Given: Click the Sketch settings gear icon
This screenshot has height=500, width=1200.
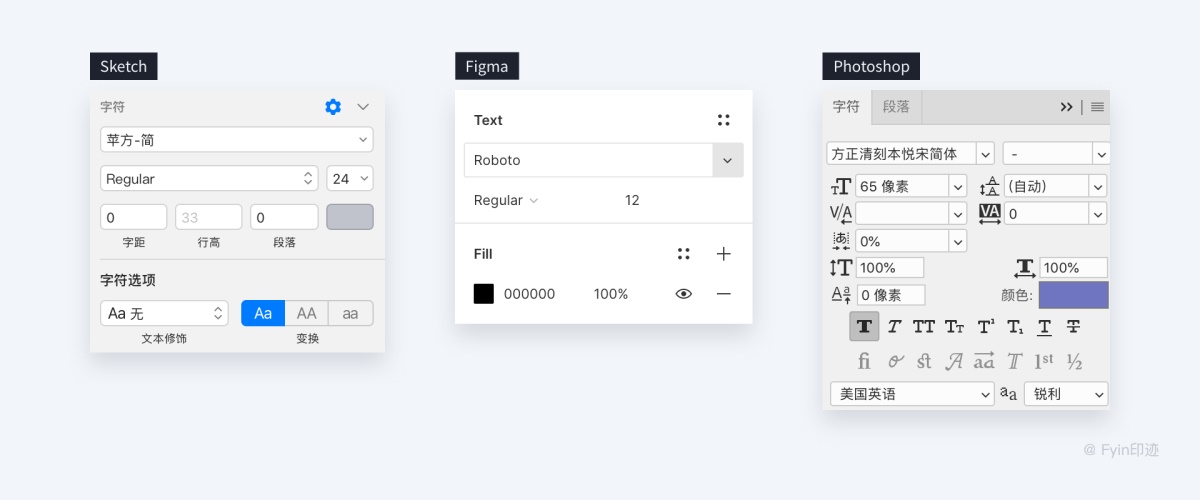Looking at the screenshot, I should click(x=333, y=107).
